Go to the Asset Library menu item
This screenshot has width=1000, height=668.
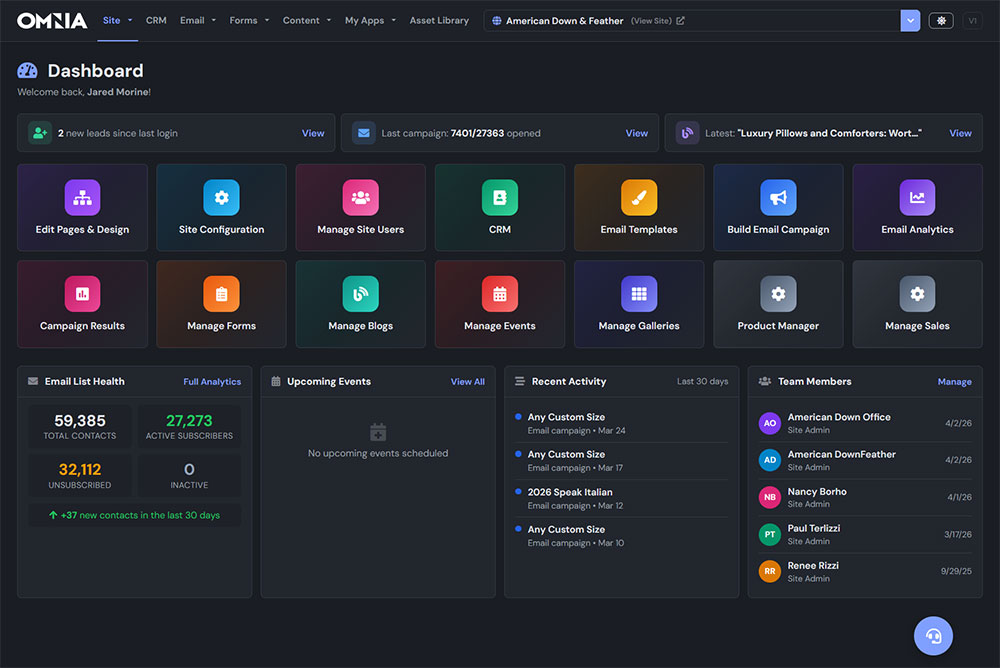439,19
